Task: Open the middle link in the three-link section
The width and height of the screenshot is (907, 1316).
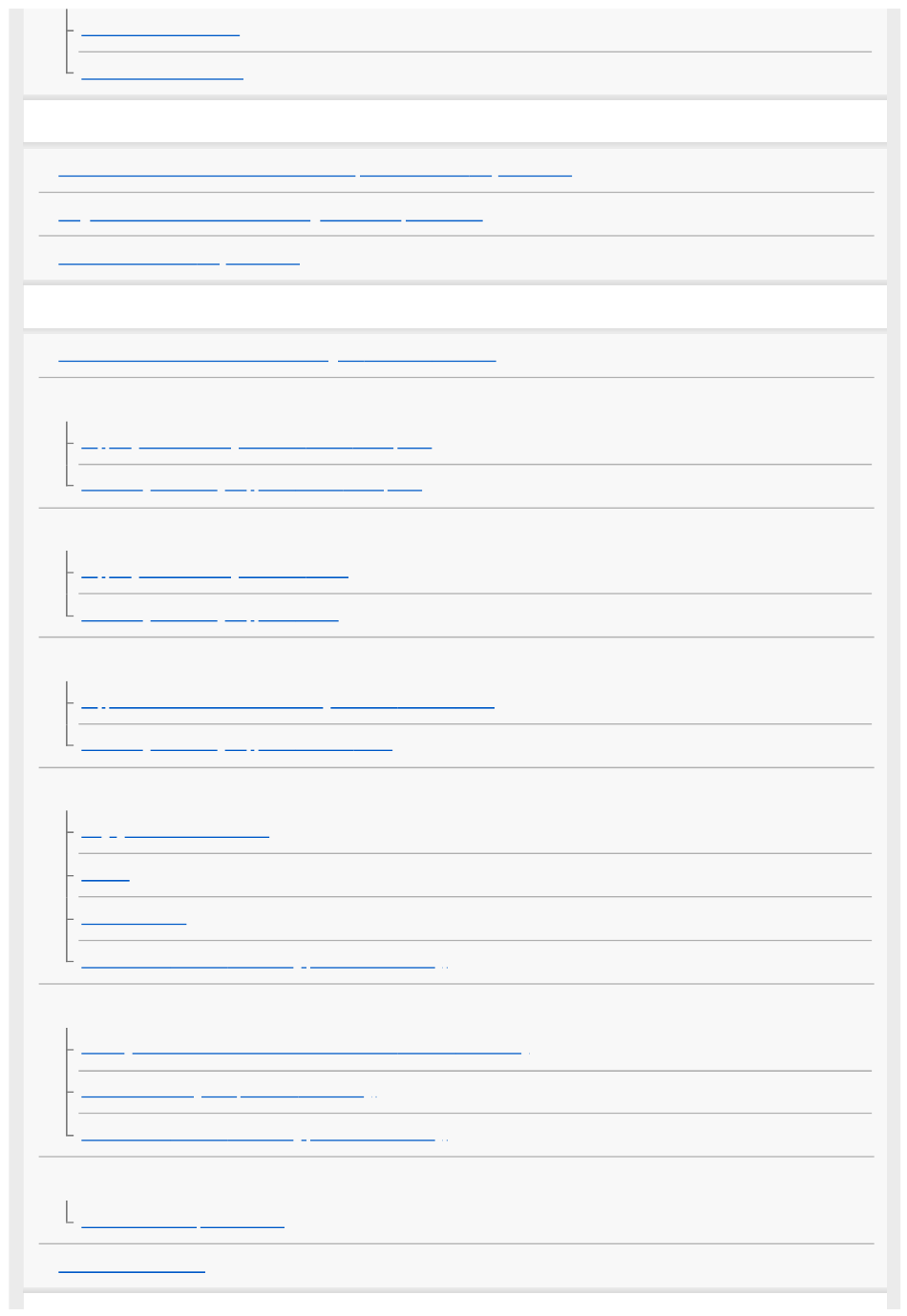Action: pos(270,217)
